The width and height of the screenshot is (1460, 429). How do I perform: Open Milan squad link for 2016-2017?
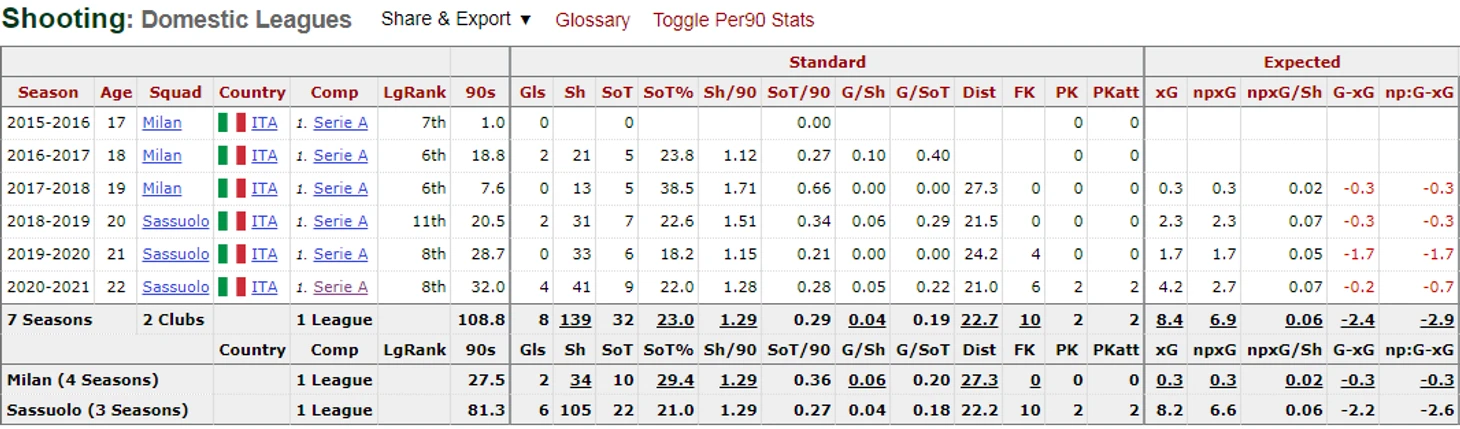pyautogui.click(x=162, y=155)
